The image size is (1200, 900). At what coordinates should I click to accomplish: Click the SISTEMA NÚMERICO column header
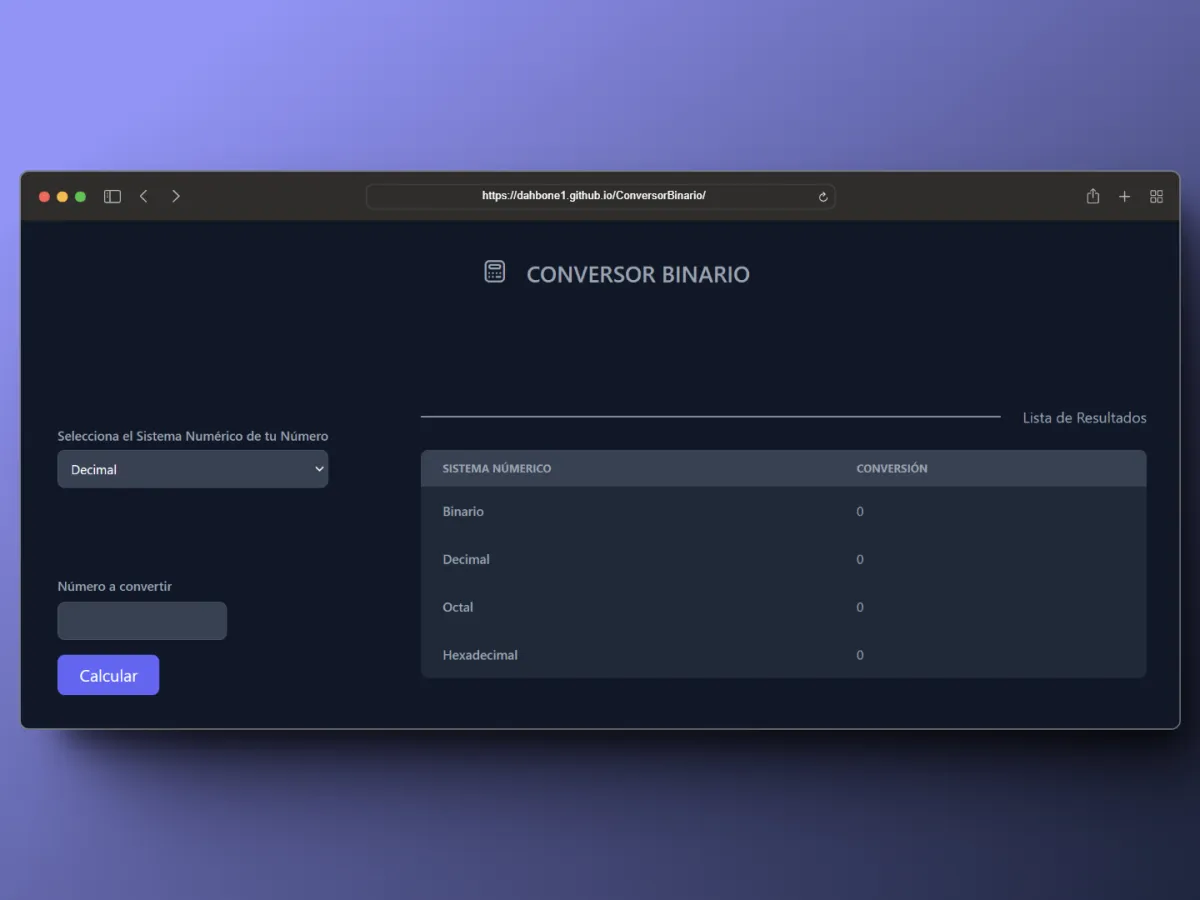pyautogui.click(x=497, y=469)
